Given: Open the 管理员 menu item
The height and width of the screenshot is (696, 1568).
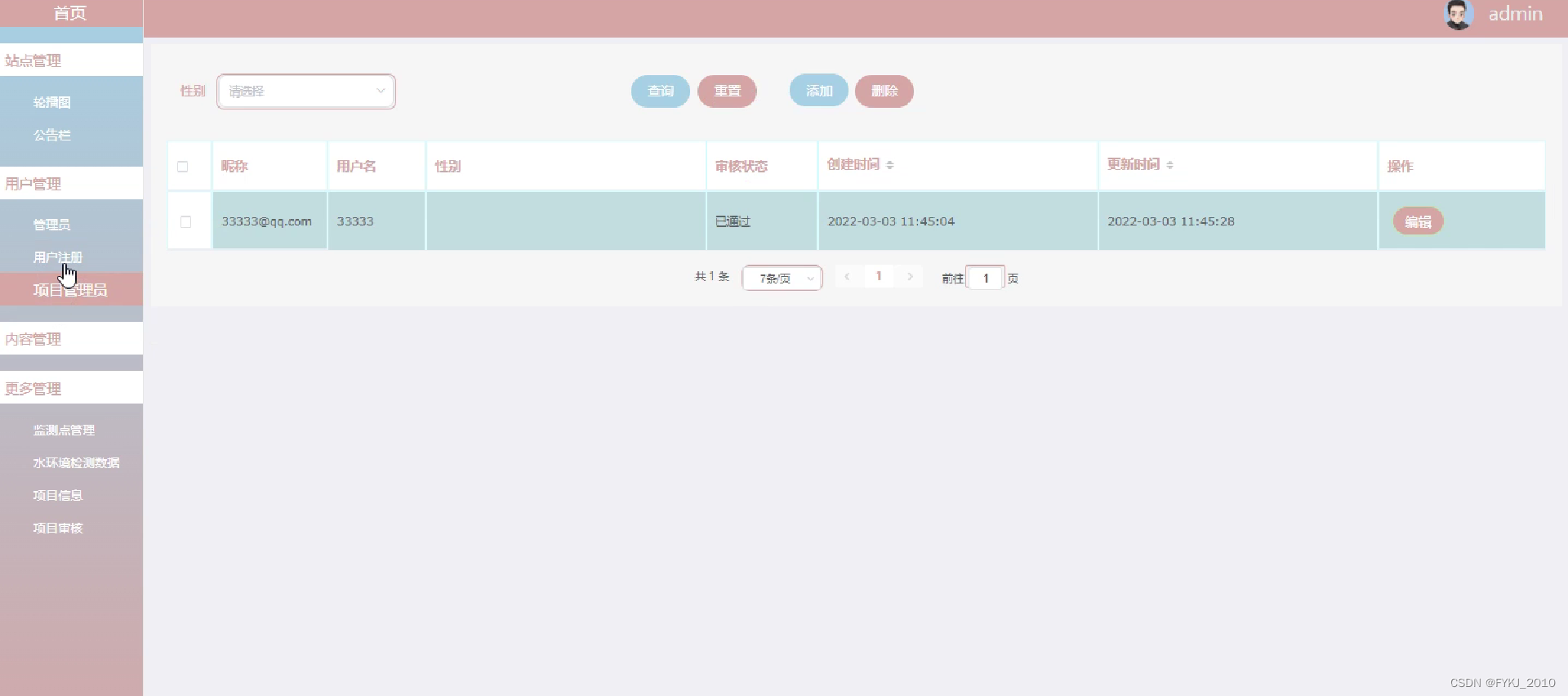Looking at the screenshot, I should pos(51,225).
